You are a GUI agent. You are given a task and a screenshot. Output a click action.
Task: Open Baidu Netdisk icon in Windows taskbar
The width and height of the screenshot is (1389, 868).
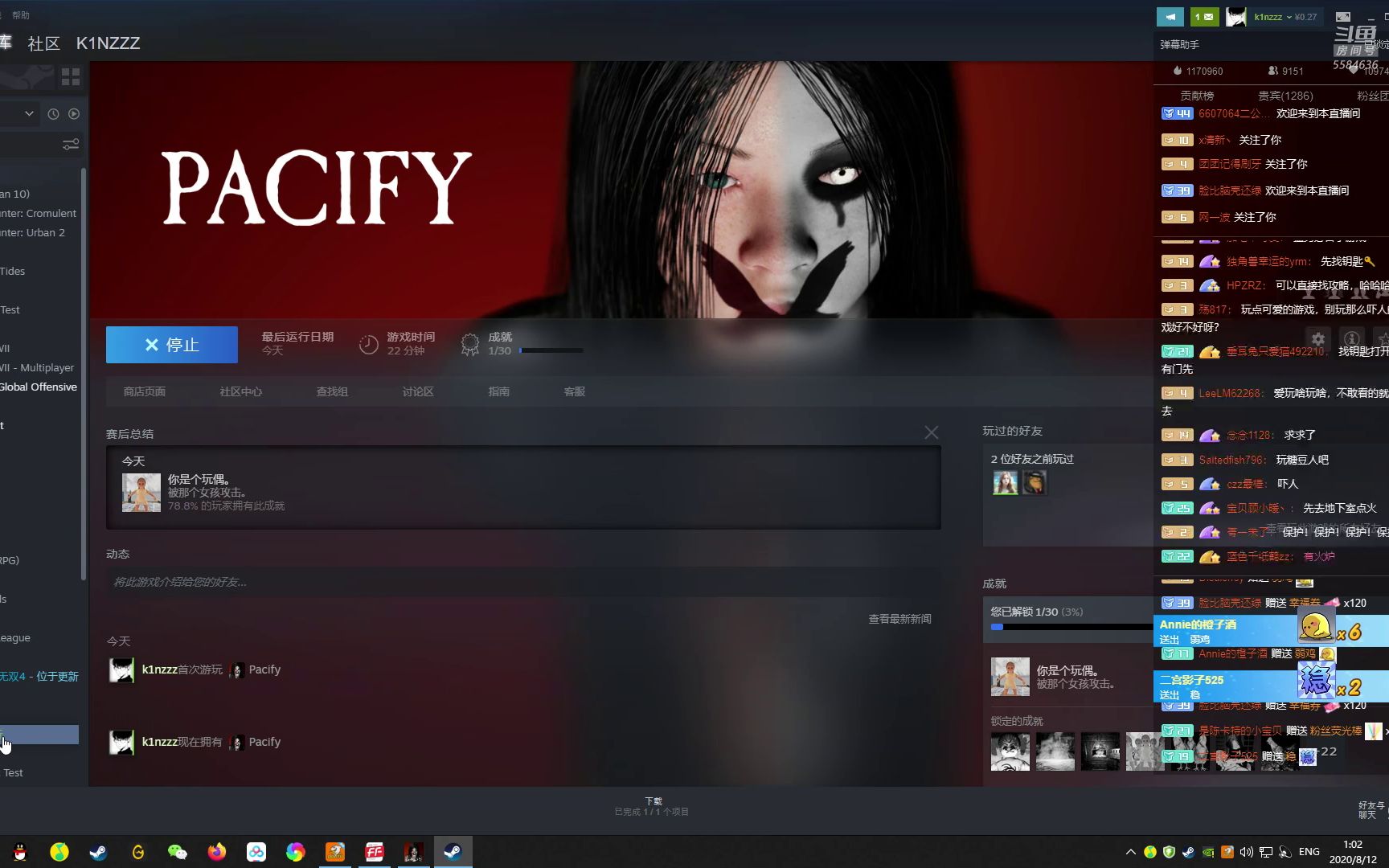coord(256,852)
